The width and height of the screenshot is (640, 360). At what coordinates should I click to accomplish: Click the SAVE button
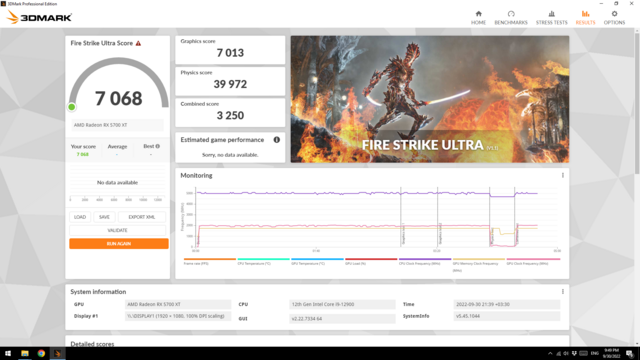(x=104, y=217)
